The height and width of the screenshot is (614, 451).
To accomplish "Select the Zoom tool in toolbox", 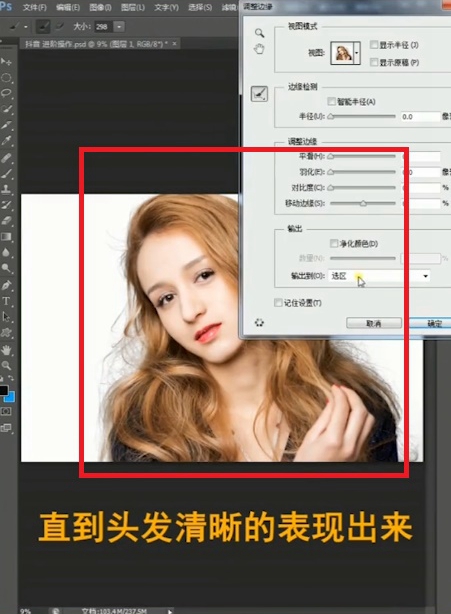I will (x=6, y=365).
